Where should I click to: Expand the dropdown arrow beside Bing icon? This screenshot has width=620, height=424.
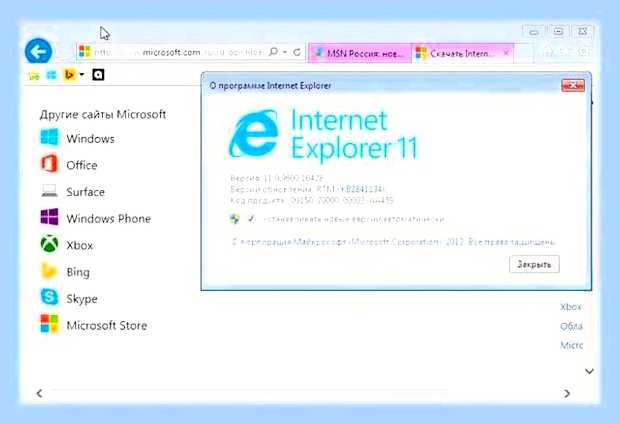pyautogui.click(x=82, y=74)
